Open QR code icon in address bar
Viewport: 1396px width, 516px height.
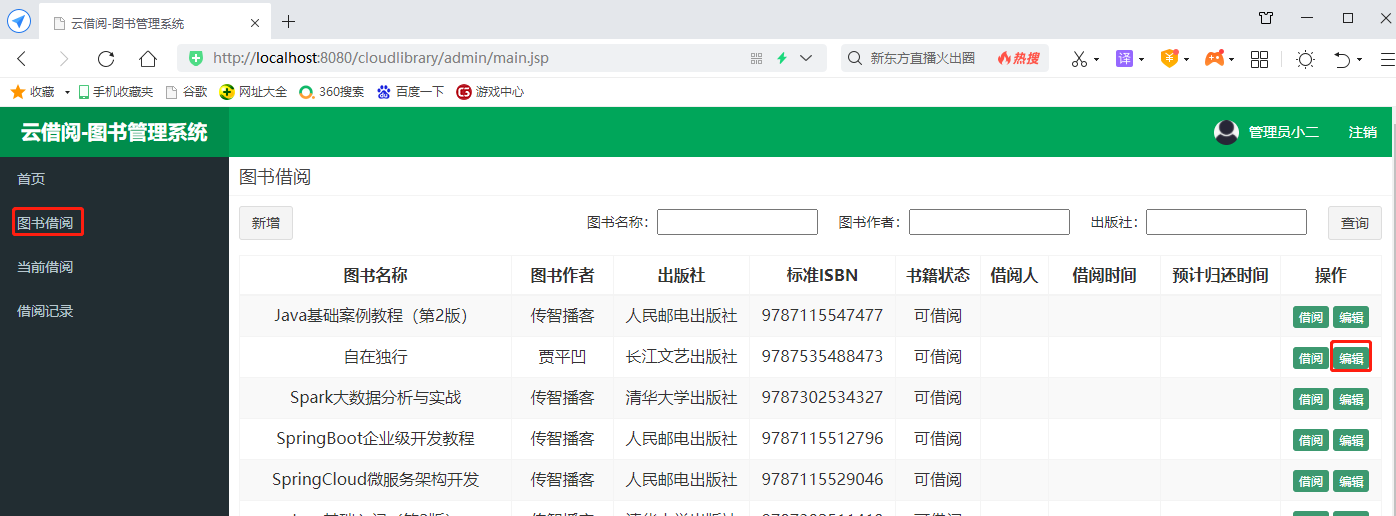tap(757, 59)
